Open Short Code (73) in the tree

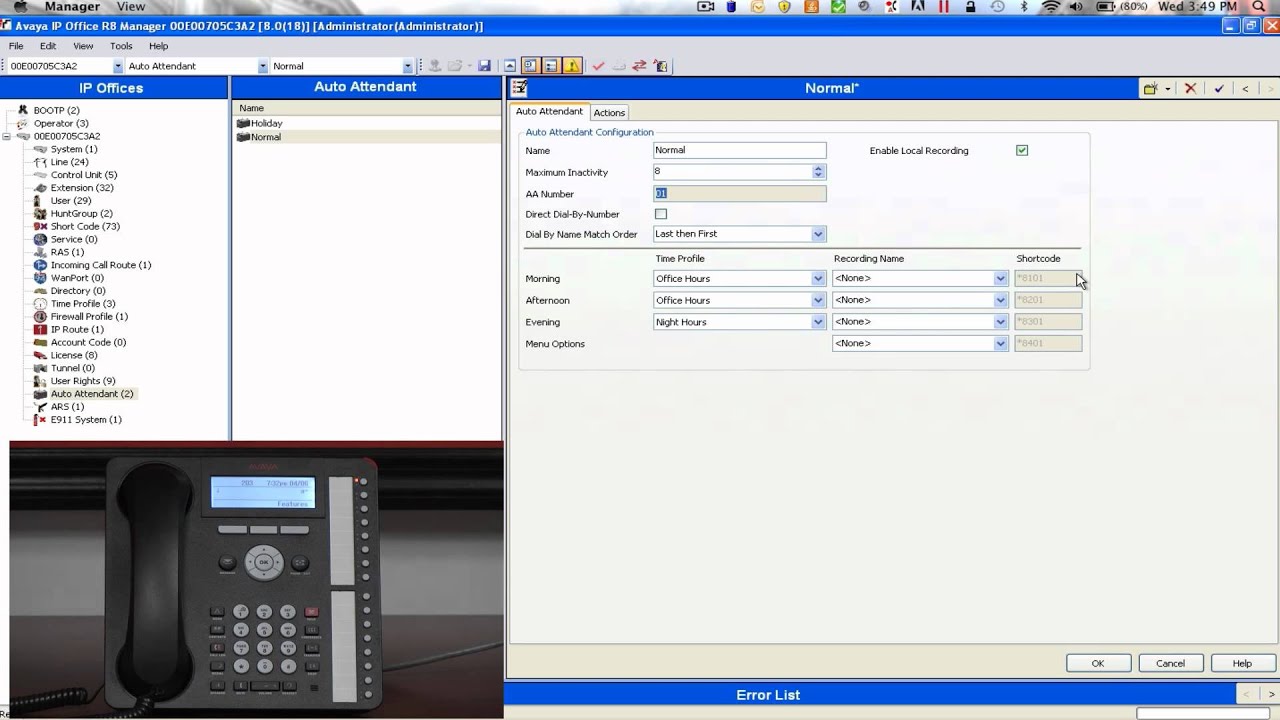[x=85, y=226]
